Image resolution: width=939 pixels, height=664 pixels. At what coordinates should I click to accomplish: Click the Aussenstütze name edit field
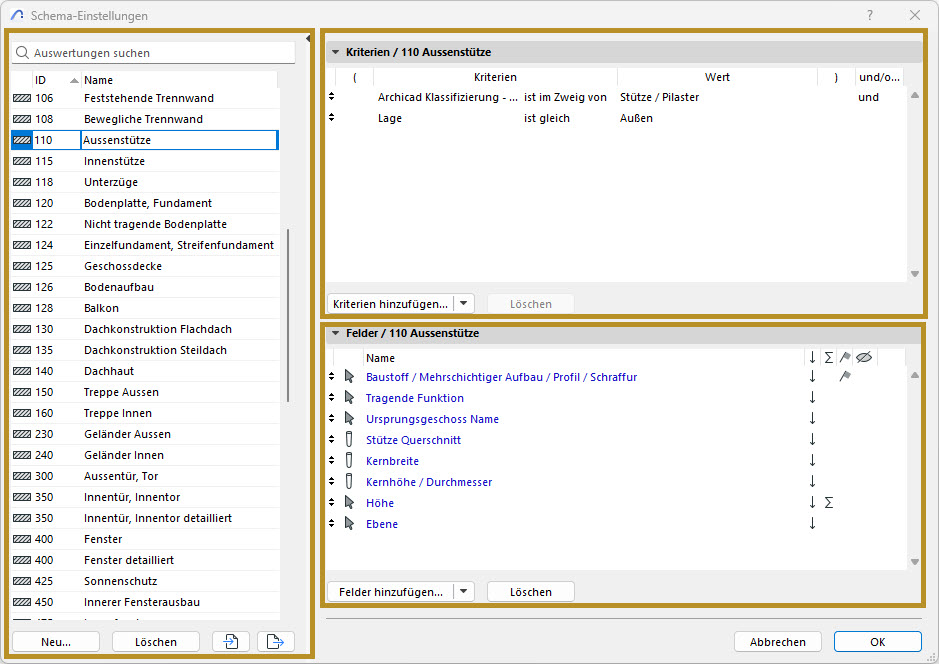[179, 140]
